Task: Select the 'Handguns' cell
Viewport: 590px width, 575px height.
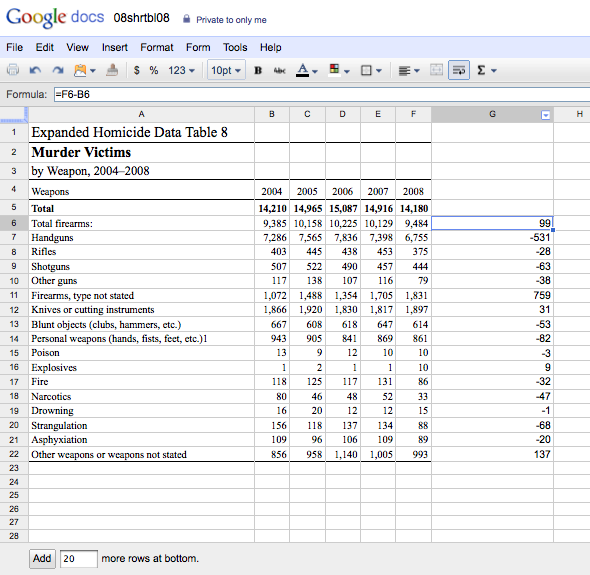Action: coord(141,237)
